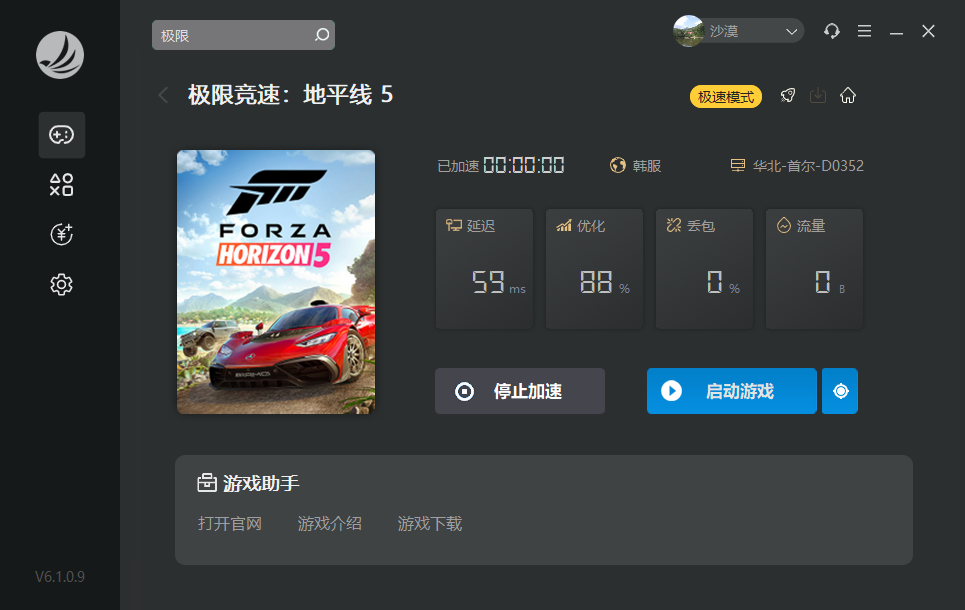Toggle the 极速模式 mode badge
Image resolution: width=965 pixels, height=610 pixels.
point(725,97)
